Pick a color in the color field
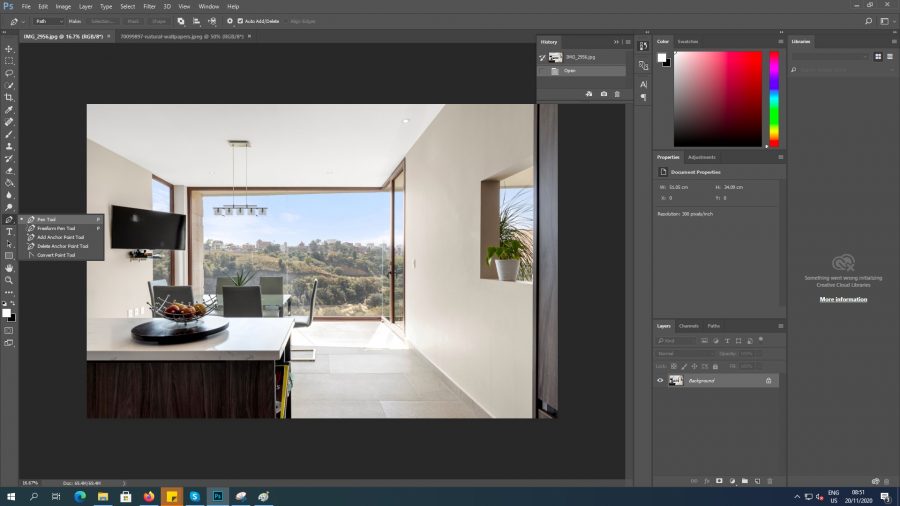 [x=718, y=99]
